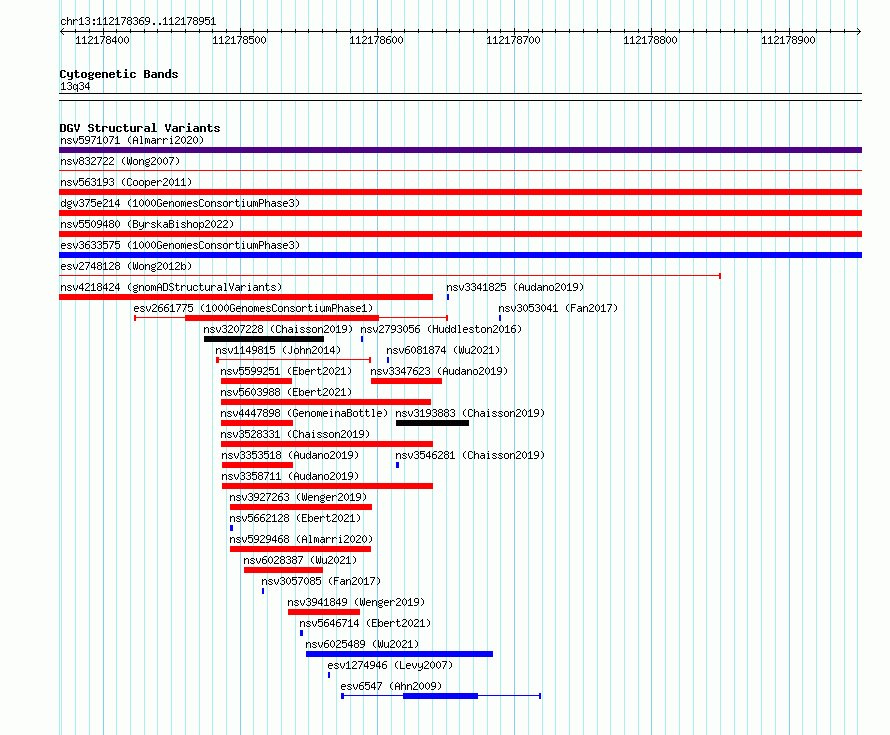
Task: Click ruler position 112178900
Action: (x=788, y=40)
